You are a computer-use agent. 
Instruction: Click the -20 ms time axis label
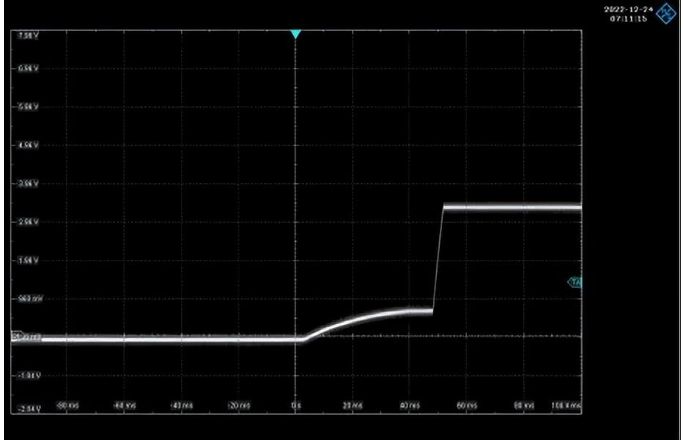[x=239, y=406]
